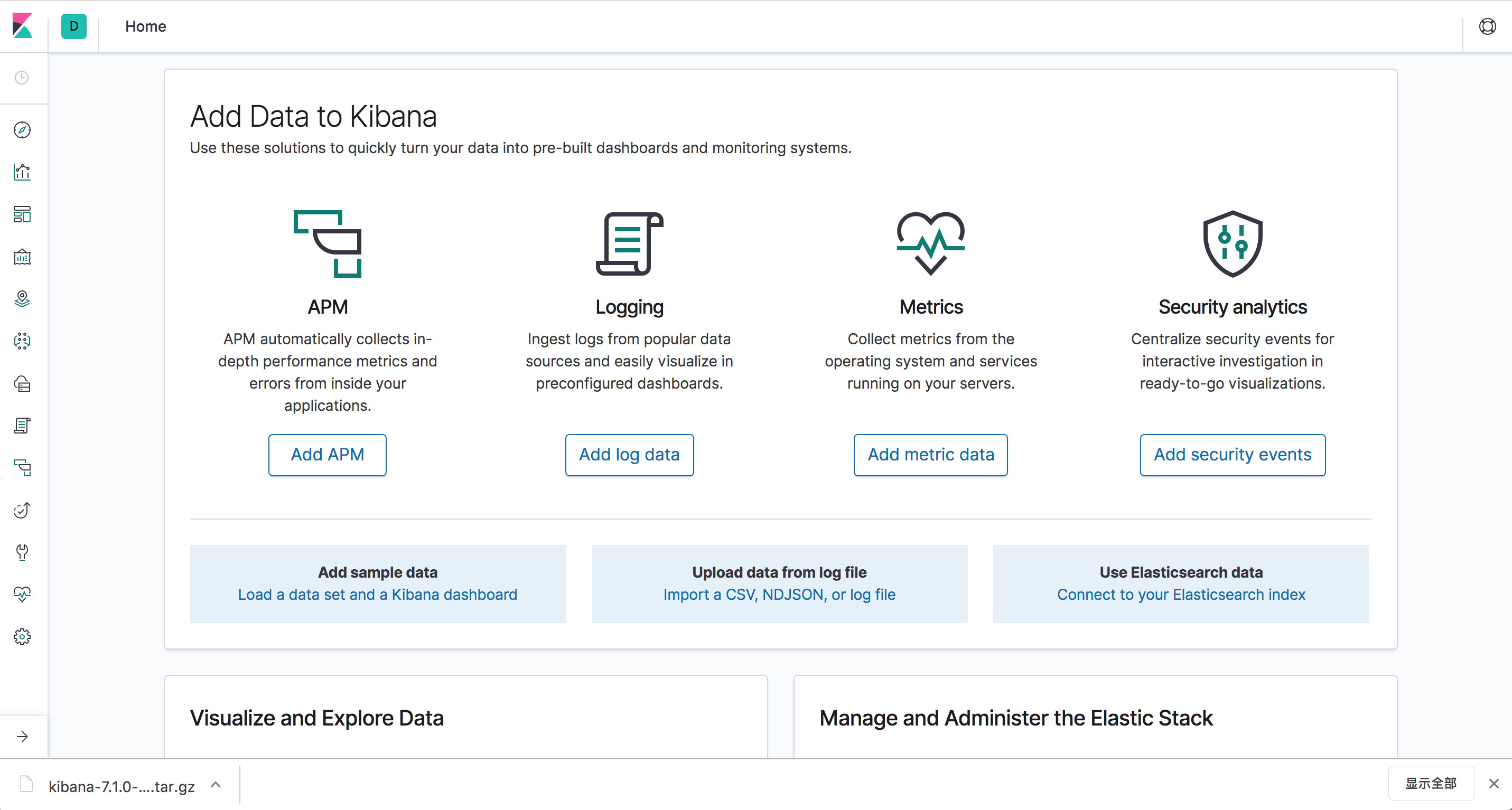This screenshot has width=1512, height=810.
Task: Open Management from the gear sidebar icon
Action: click(22, 637)
